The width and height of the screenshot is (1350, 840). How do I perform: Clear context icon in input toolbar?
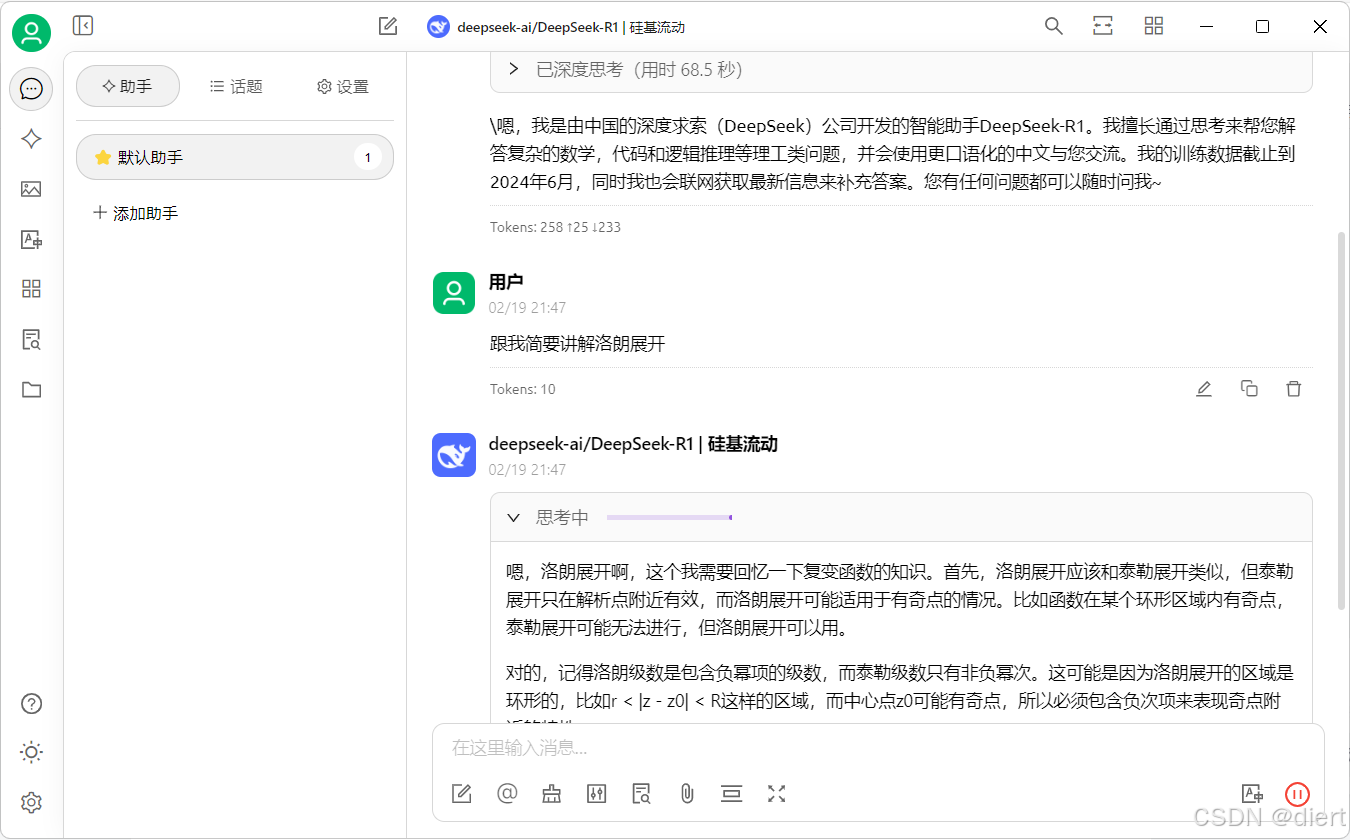pyautogui.click(x=732, y=794)
